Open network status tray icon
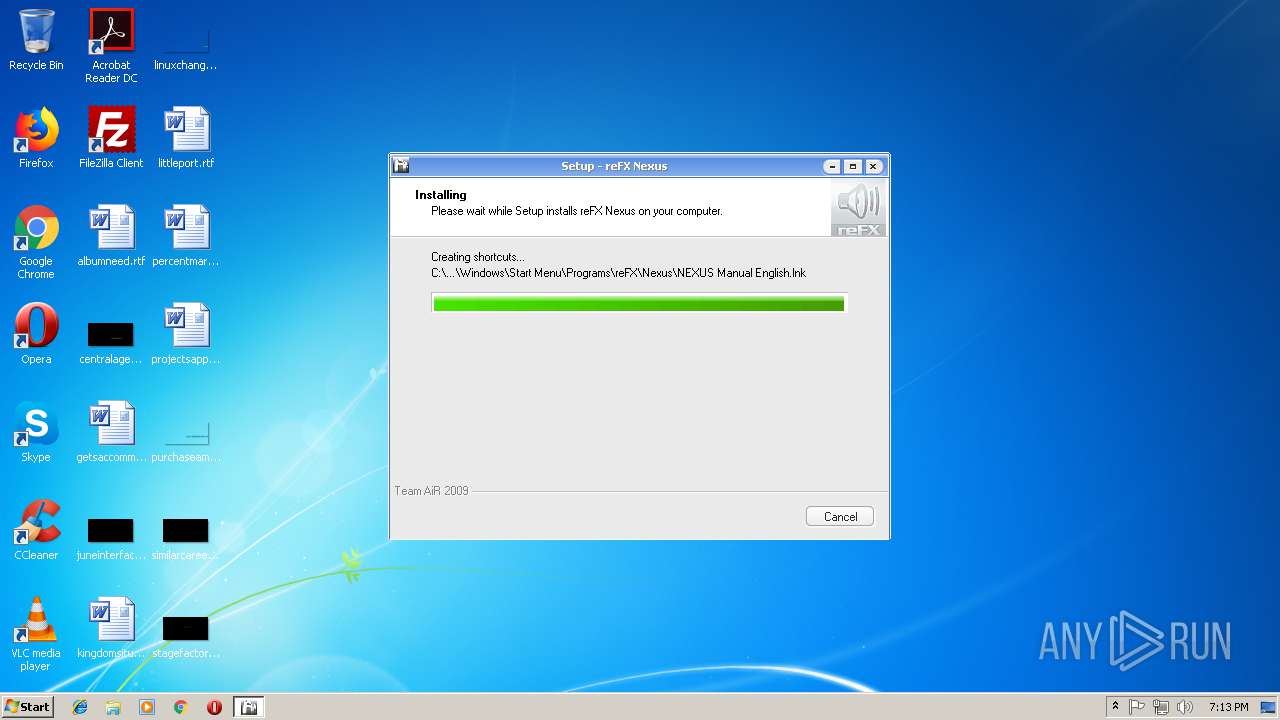 (1161, 707)
